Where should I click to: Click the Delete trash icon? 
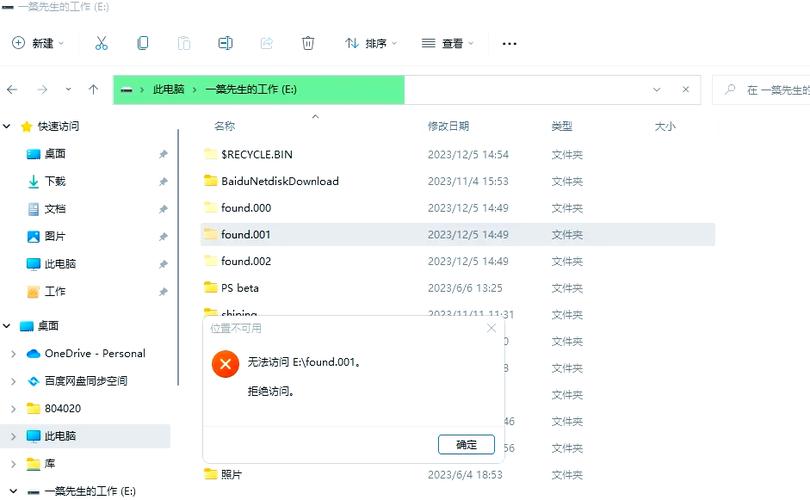pos(308,43)
